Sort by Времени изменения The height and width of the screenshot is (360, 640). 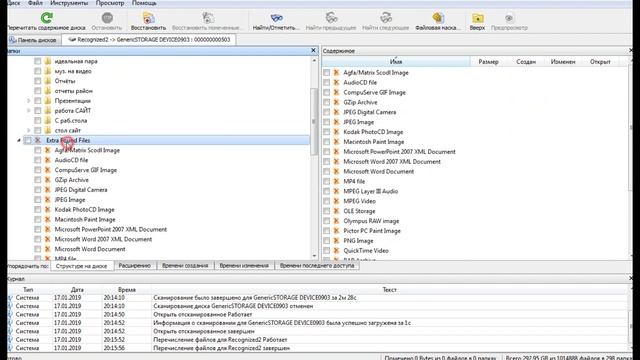(x=244, y=265)
